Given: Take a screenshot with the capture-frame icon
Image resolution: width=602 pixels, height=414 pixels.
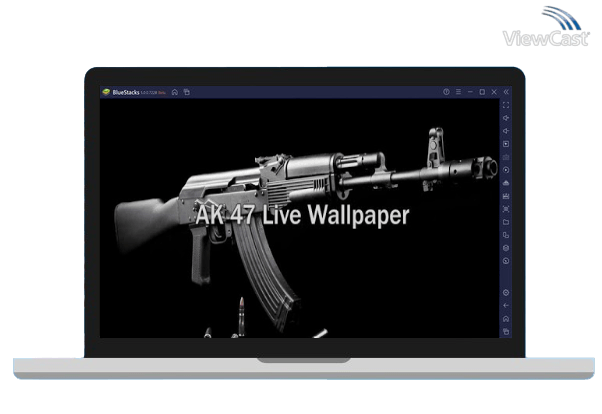Looking at the screenshot, I should pos(506,209).
